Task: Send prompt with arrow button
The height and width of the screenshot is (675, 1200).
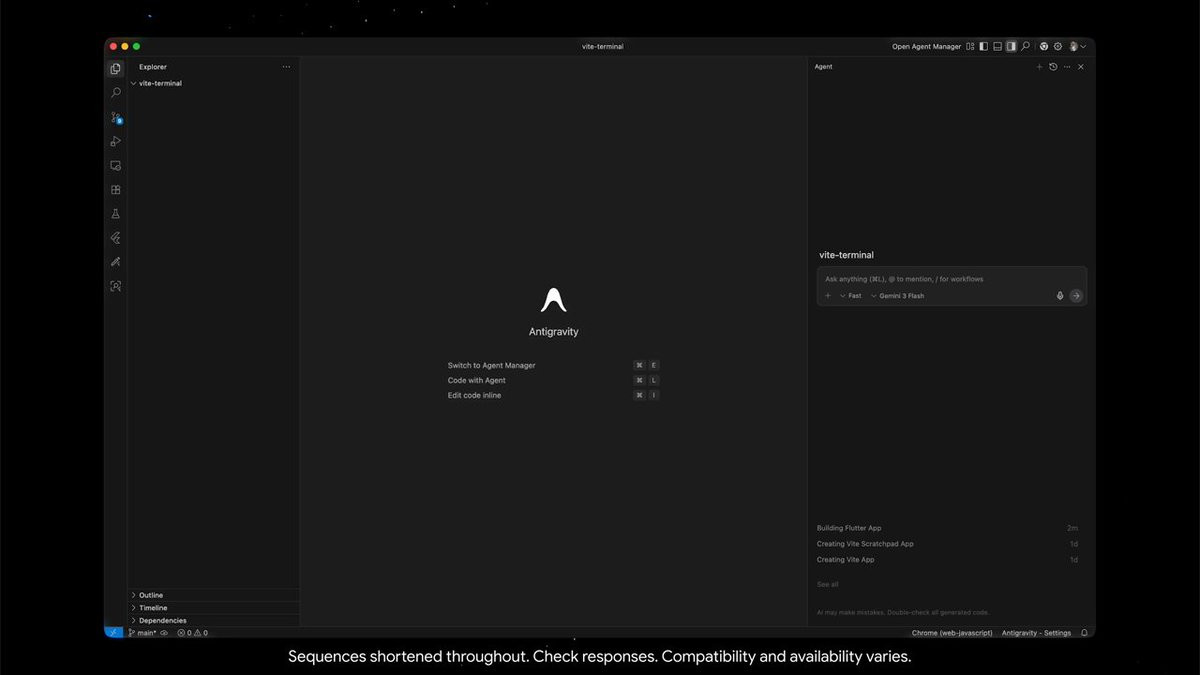Action: 1076,296
